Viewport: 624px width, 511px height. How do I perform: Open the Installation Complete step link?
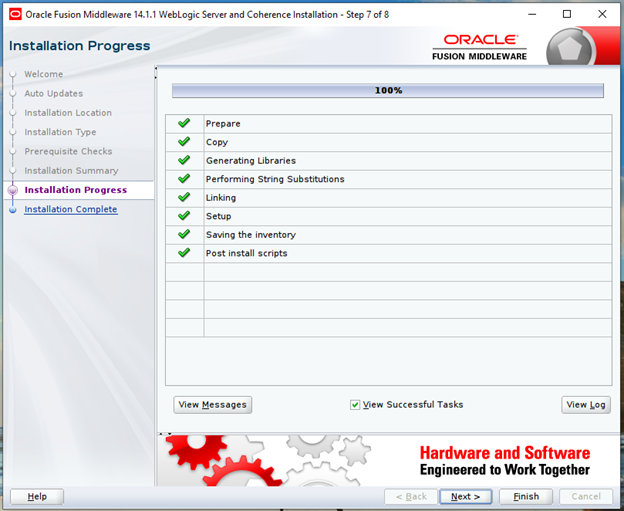pos(70,209)
